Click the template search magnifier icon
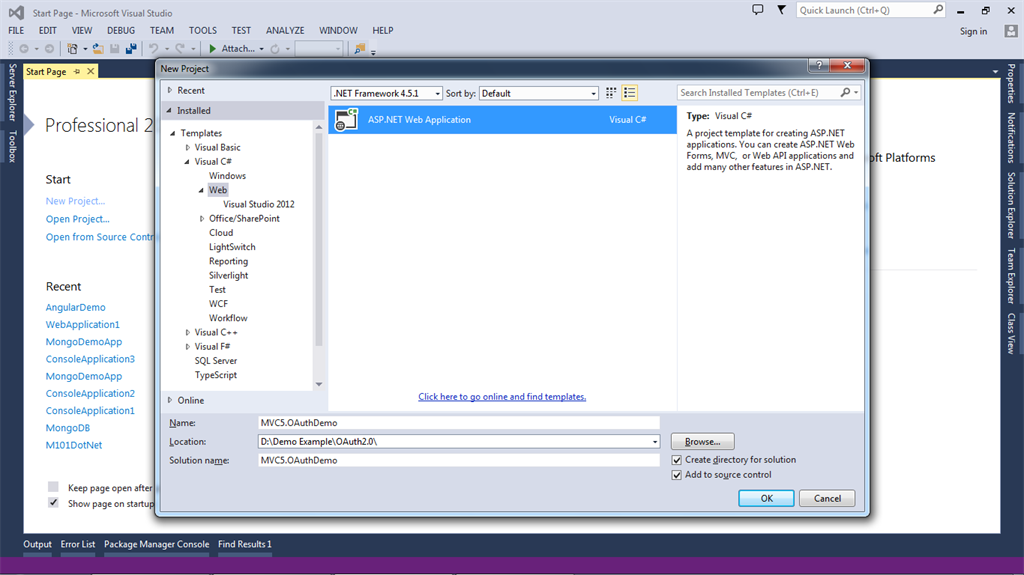 click(845, 93)
